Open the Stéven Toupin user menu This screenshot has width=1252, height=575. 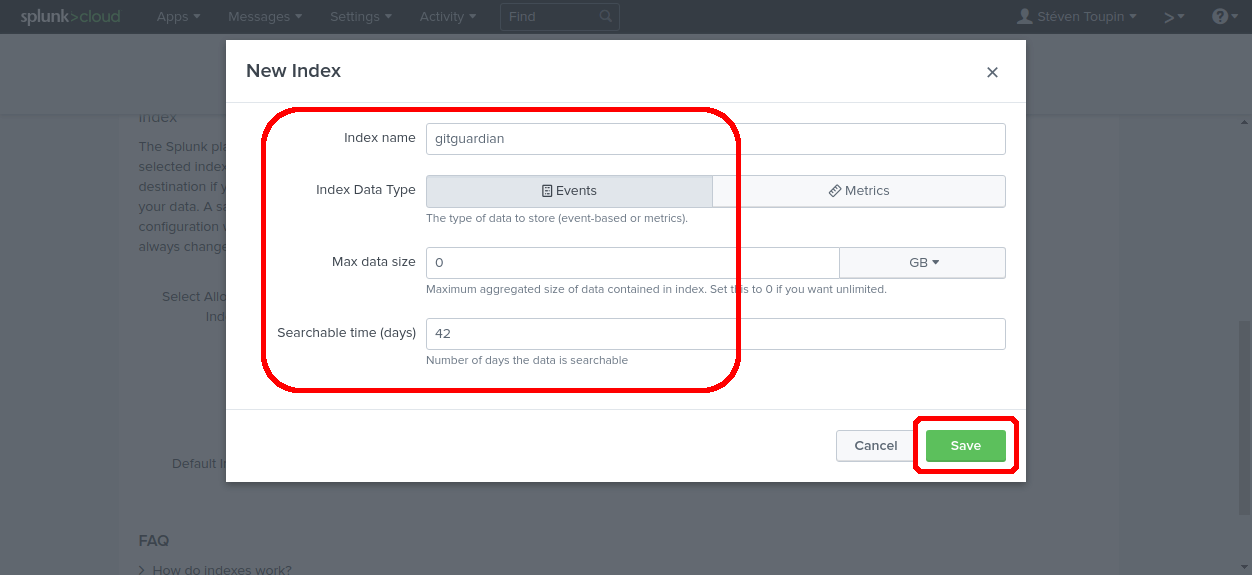coord(1076,17)
